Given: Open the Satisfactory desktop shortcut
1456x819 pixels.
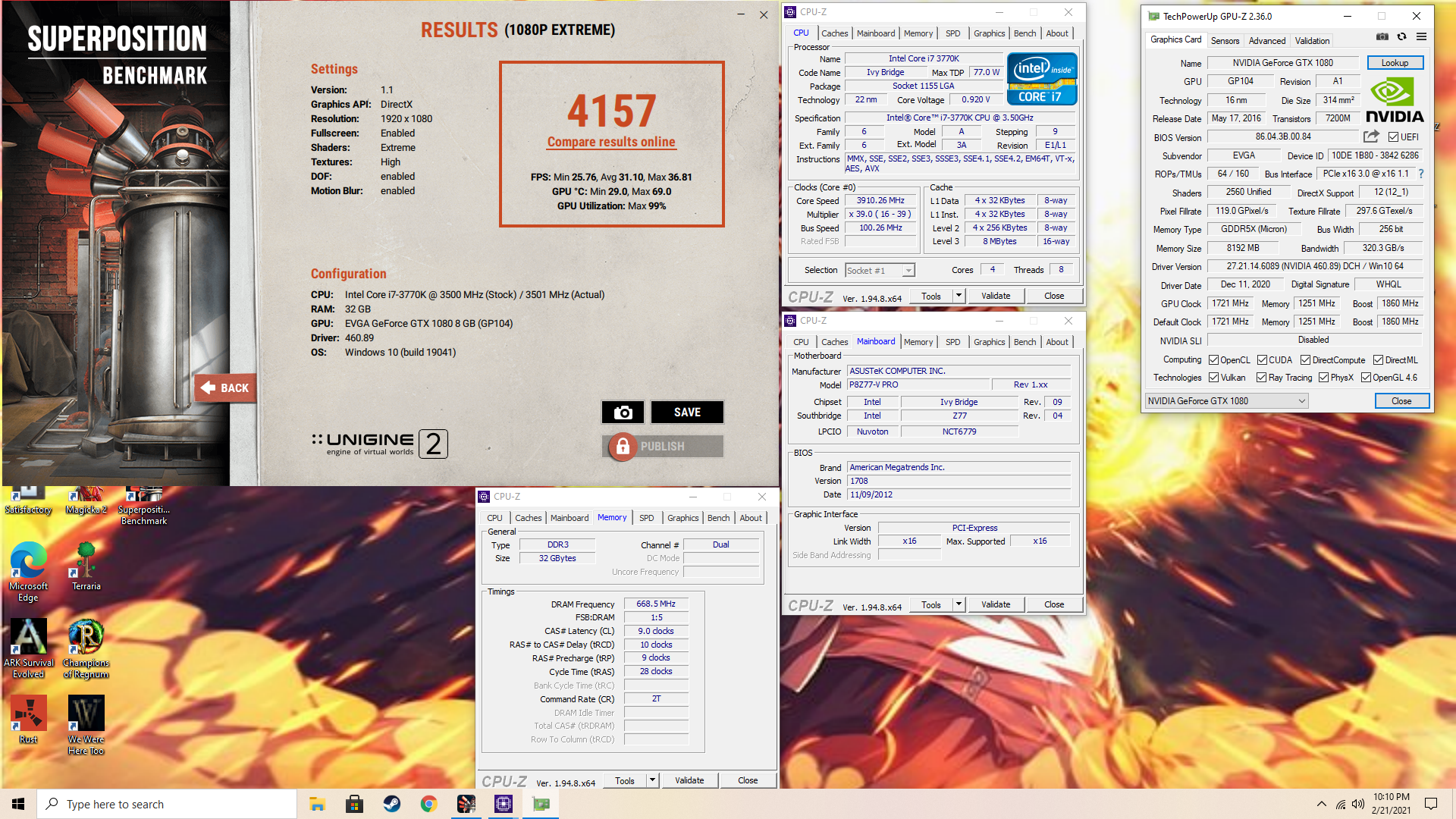Looking at the screenshot, I should (28, 501).
